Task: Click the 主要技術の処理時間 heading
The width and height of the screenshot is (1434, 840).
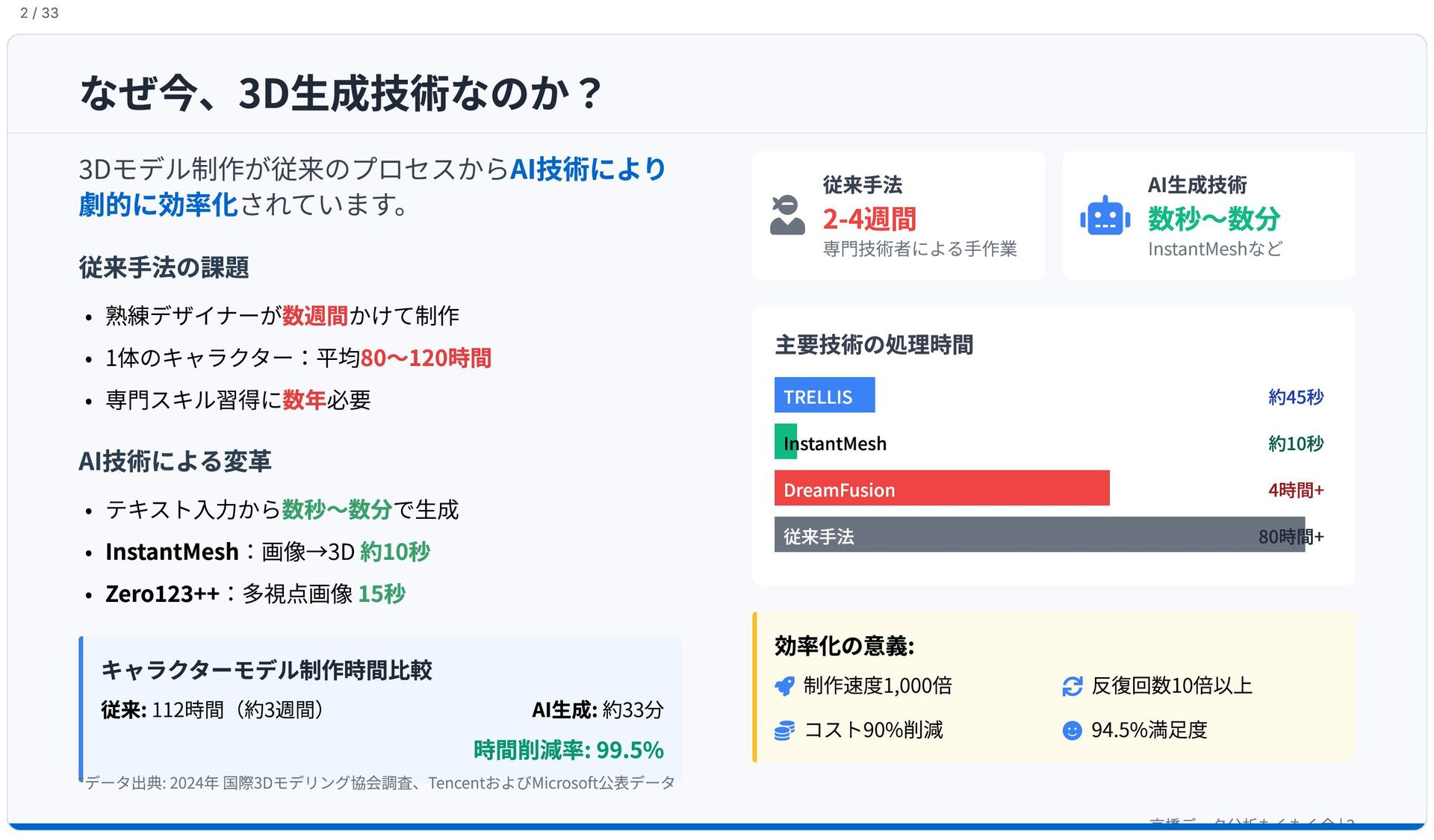Action: tap(874, 345)
